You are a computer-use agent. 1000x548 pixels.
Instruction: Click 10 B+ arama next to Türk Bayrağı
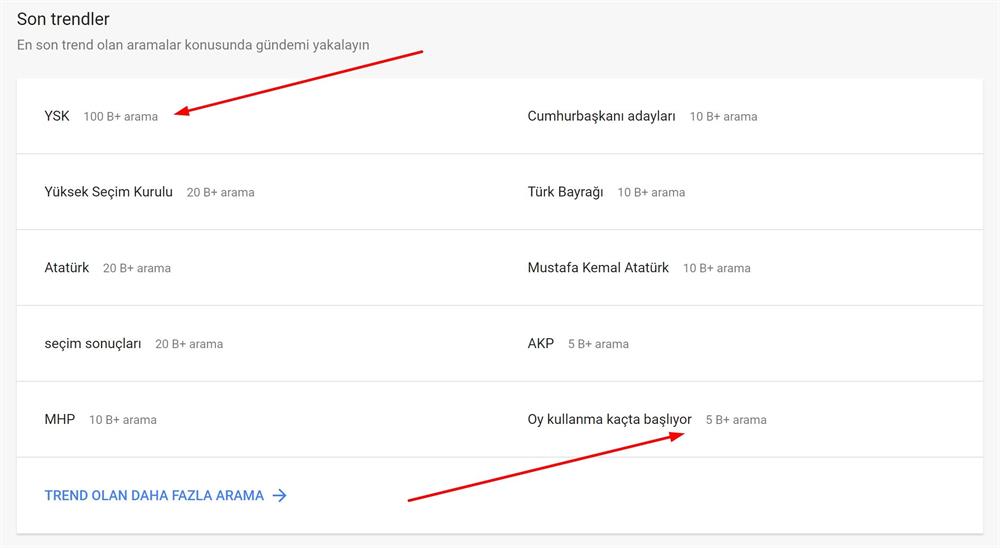pyautogui.click(x=651, y=193)
